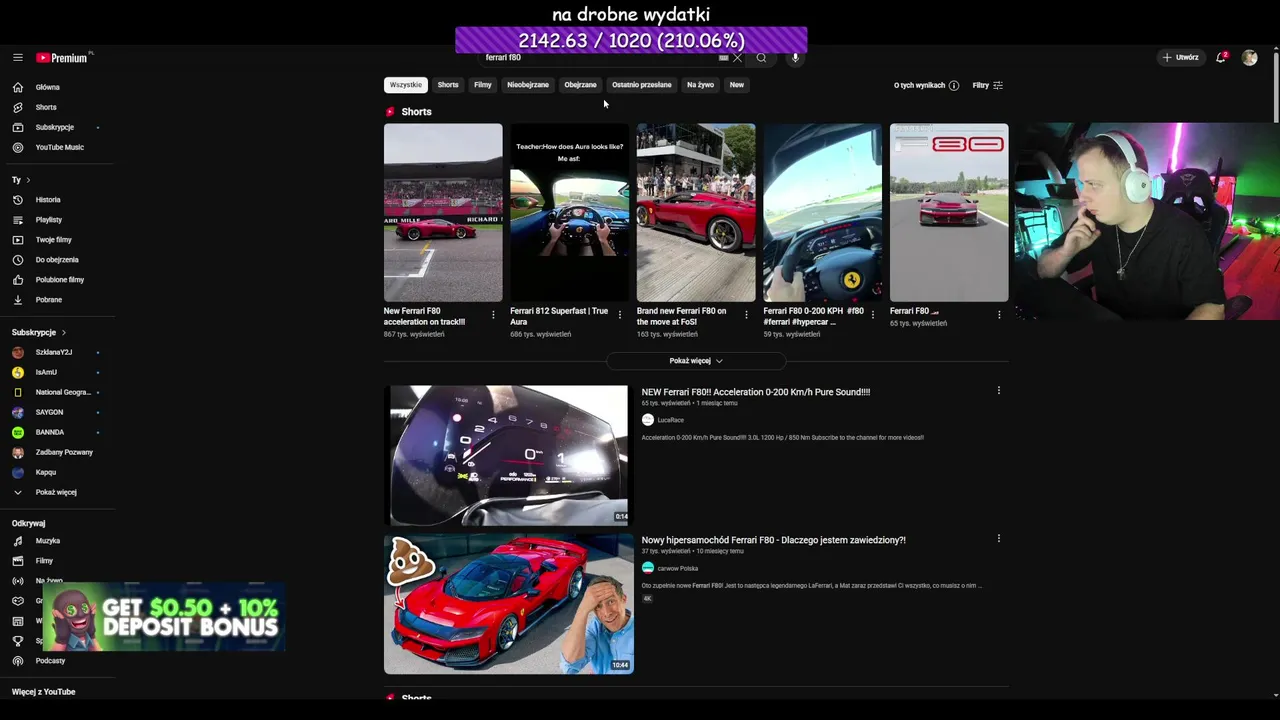
Task: Open Filtry search filters
Action: pos(988,86)
